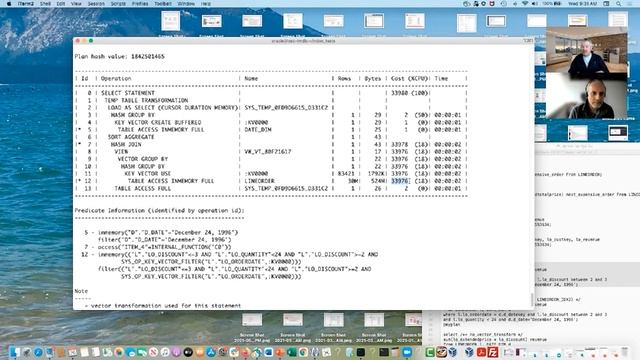The image size is (640, 360).
Task: Open Launchpad from the Dock
Action: 27,352
